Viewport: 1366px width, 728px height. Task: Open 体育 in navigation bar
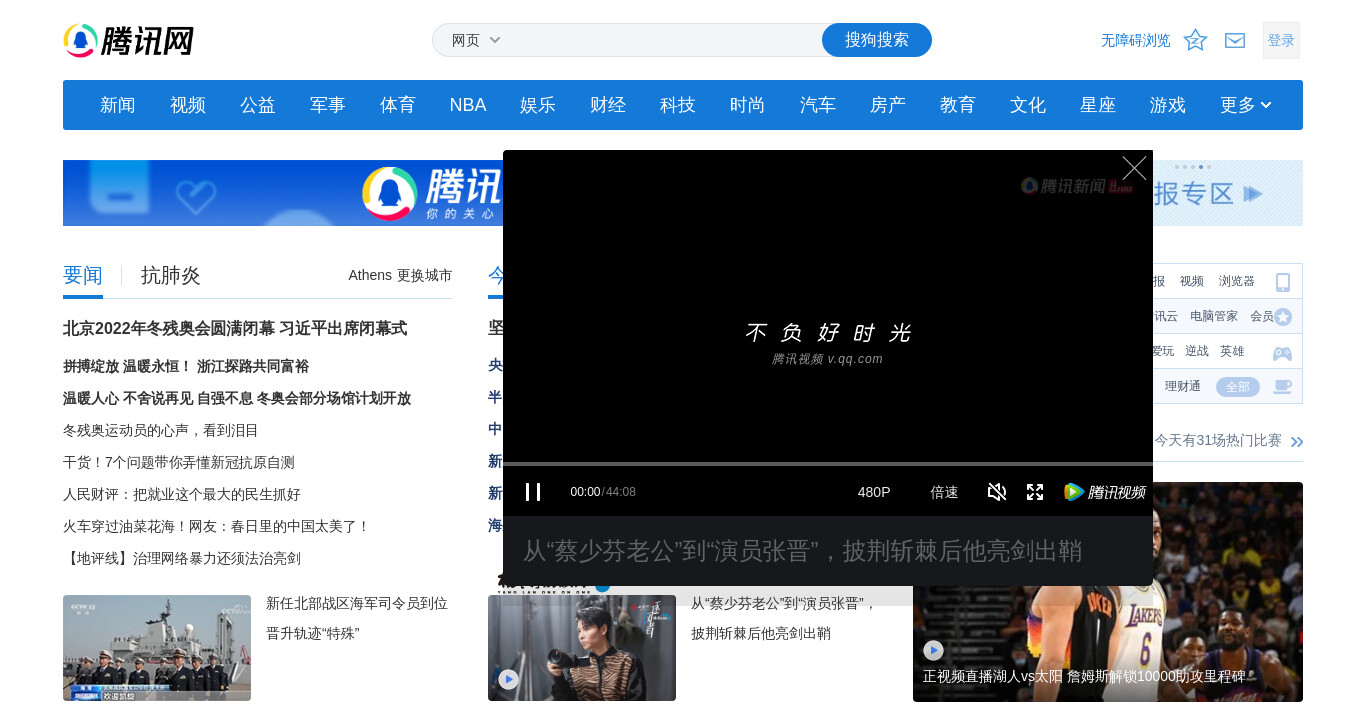398,105
